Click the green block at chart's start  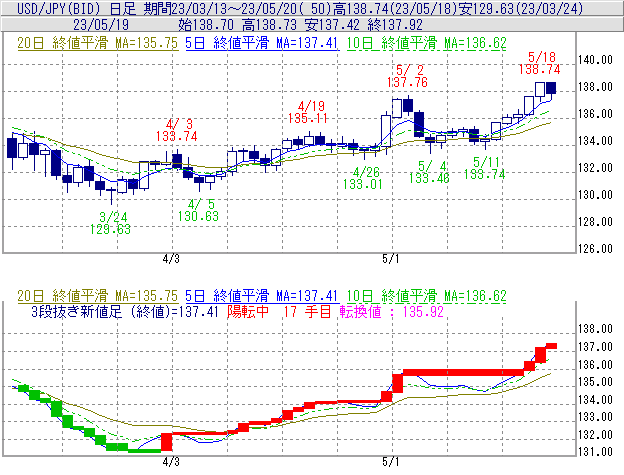tap(23, 388)
